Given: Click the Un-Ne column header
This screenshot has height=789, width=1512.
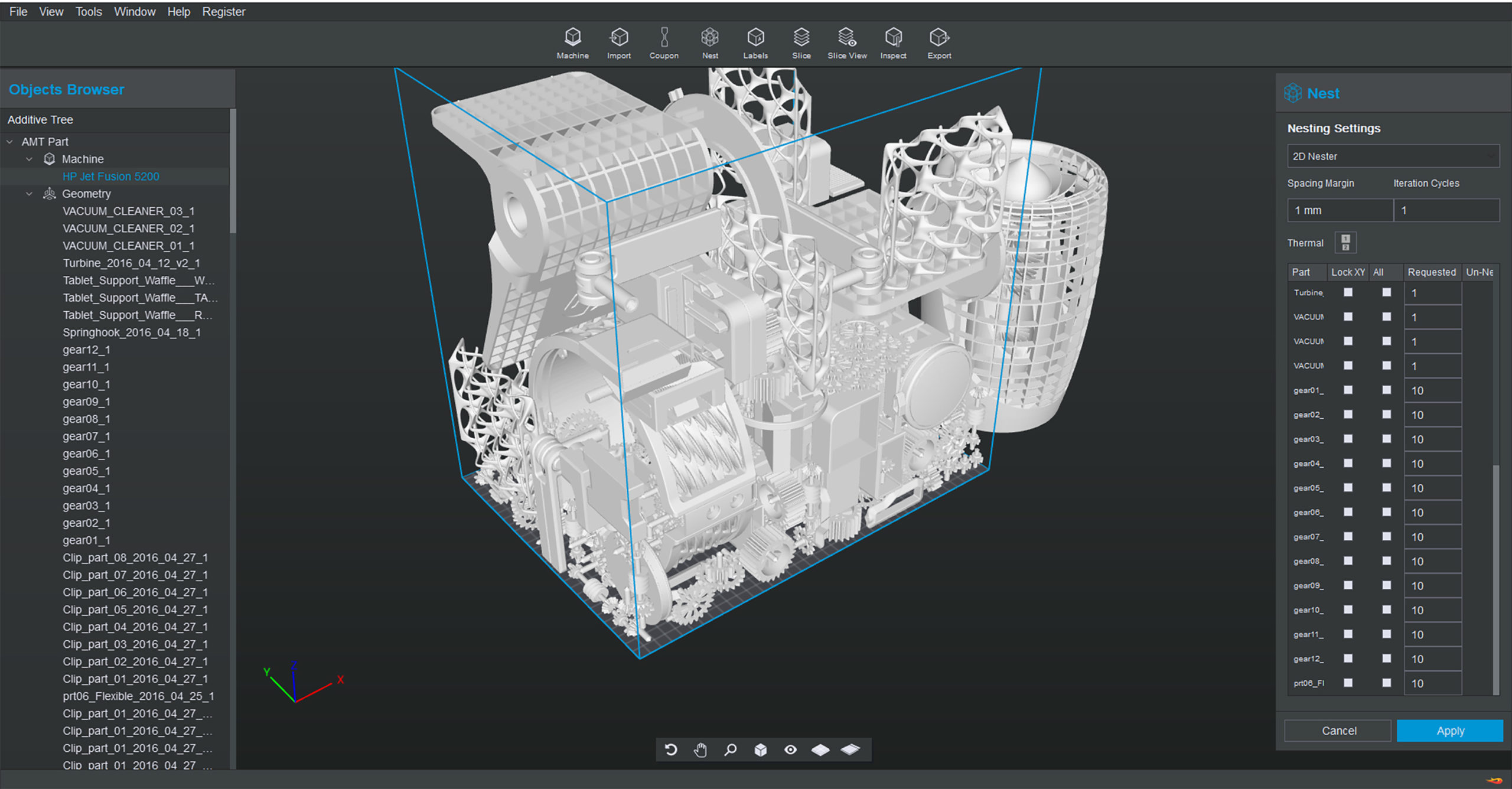Looking at the screenshot, I should point(1480,272).
